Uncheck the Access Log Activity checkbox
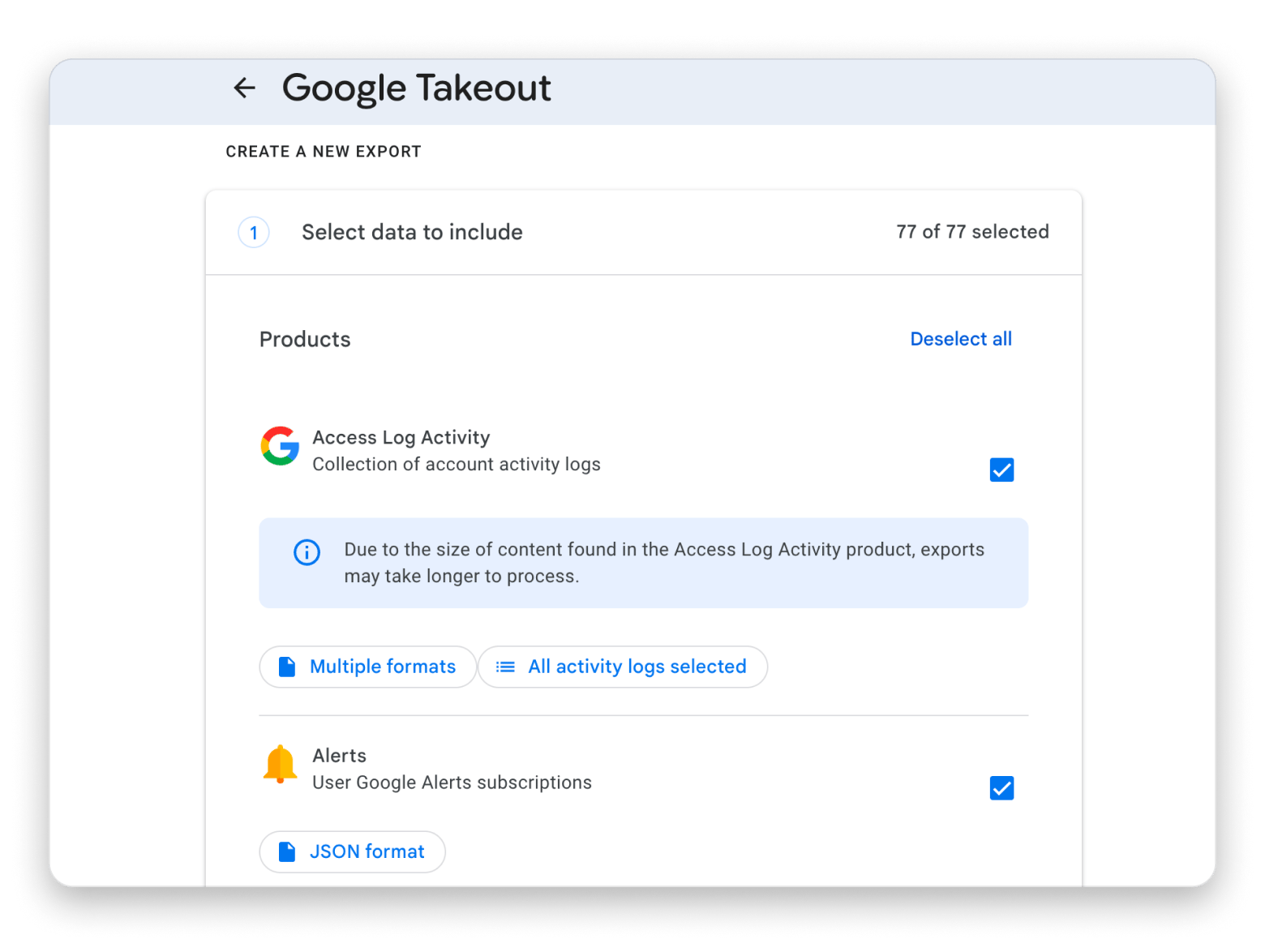Image resolution: width=1265 pixels, height=952 pixels. click(x=1001, y=470)
